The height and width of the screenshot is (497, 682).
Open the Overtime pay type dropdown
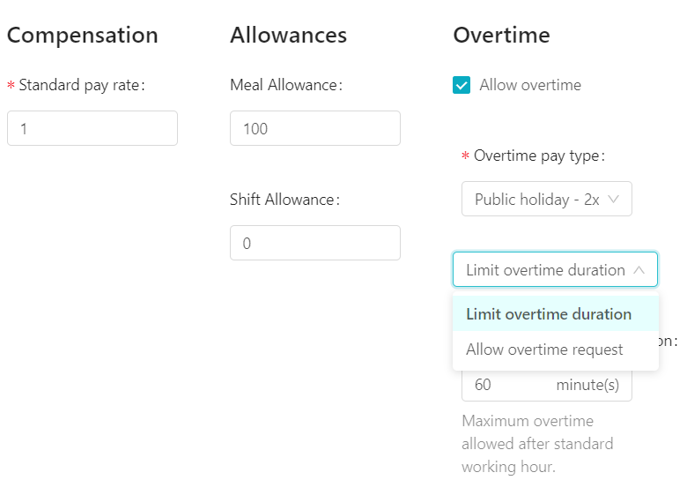coord(546,199)
